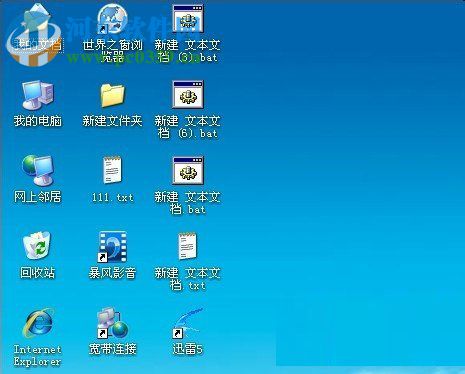Select the 我的文档 desktop icon

37,21
